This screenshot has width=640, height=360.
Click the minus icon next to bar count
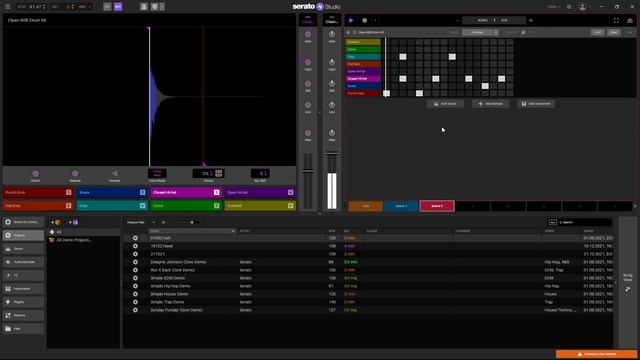(458, 20)
